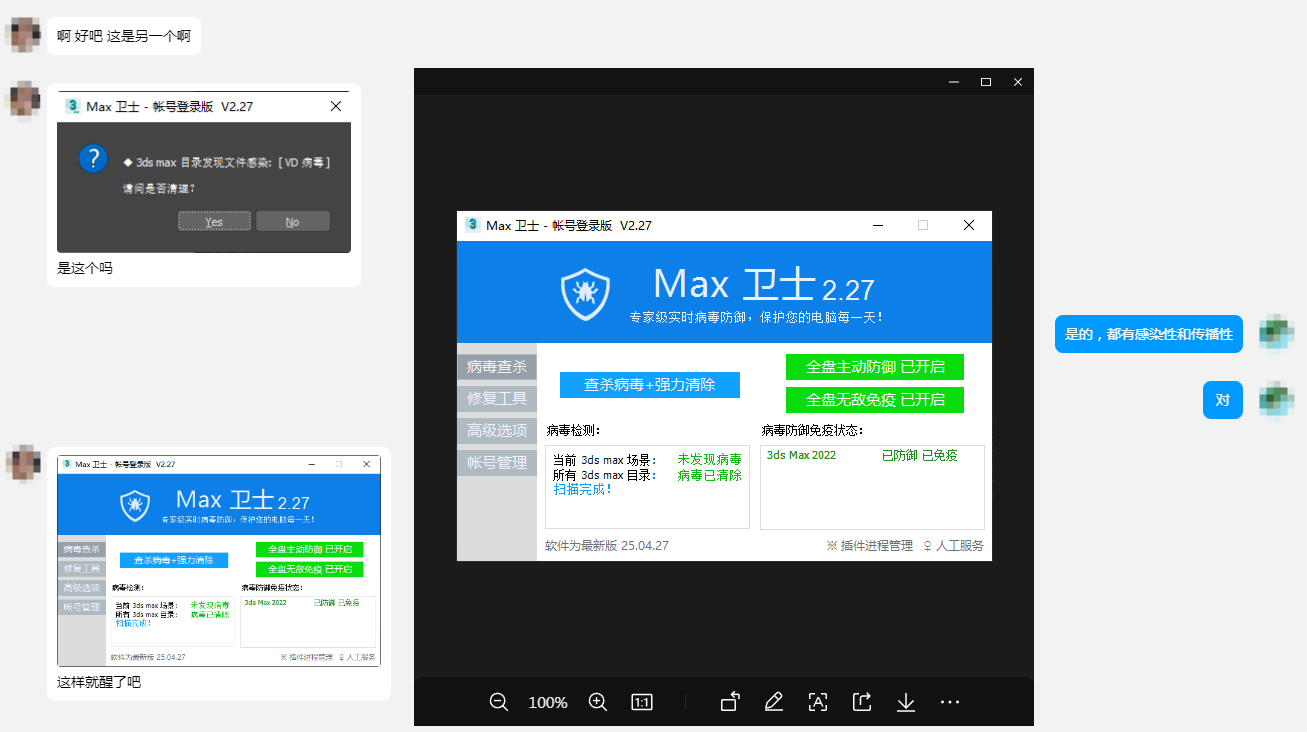The width and height of the screenshot is (1307, 732).
Task: Click the 扫描完成！ status text
Action: point(583,489)
